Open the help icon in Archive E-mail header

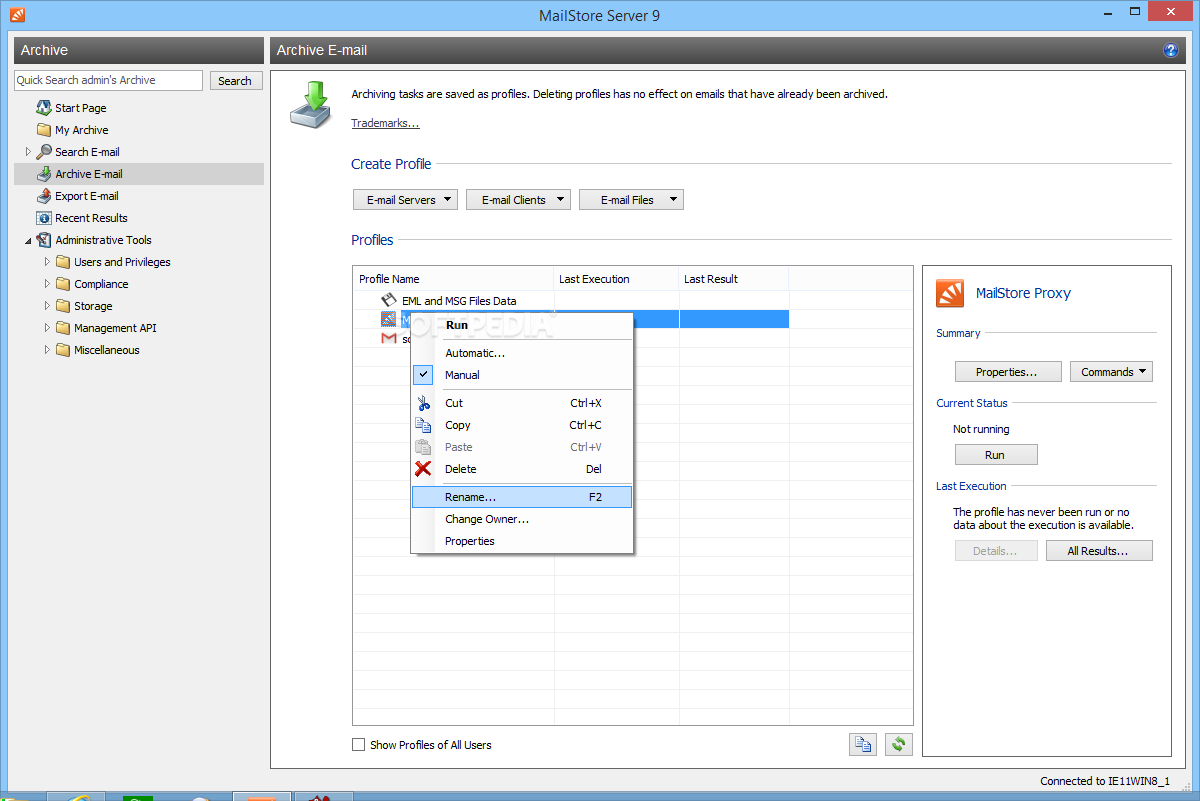(1171, 50)
